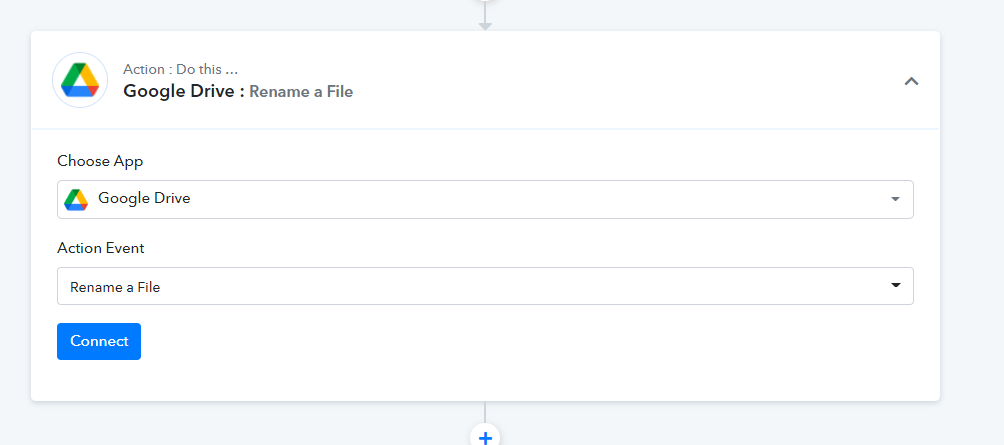
Task: Click the bold Google Drive header title
Action: click(184, 92)
